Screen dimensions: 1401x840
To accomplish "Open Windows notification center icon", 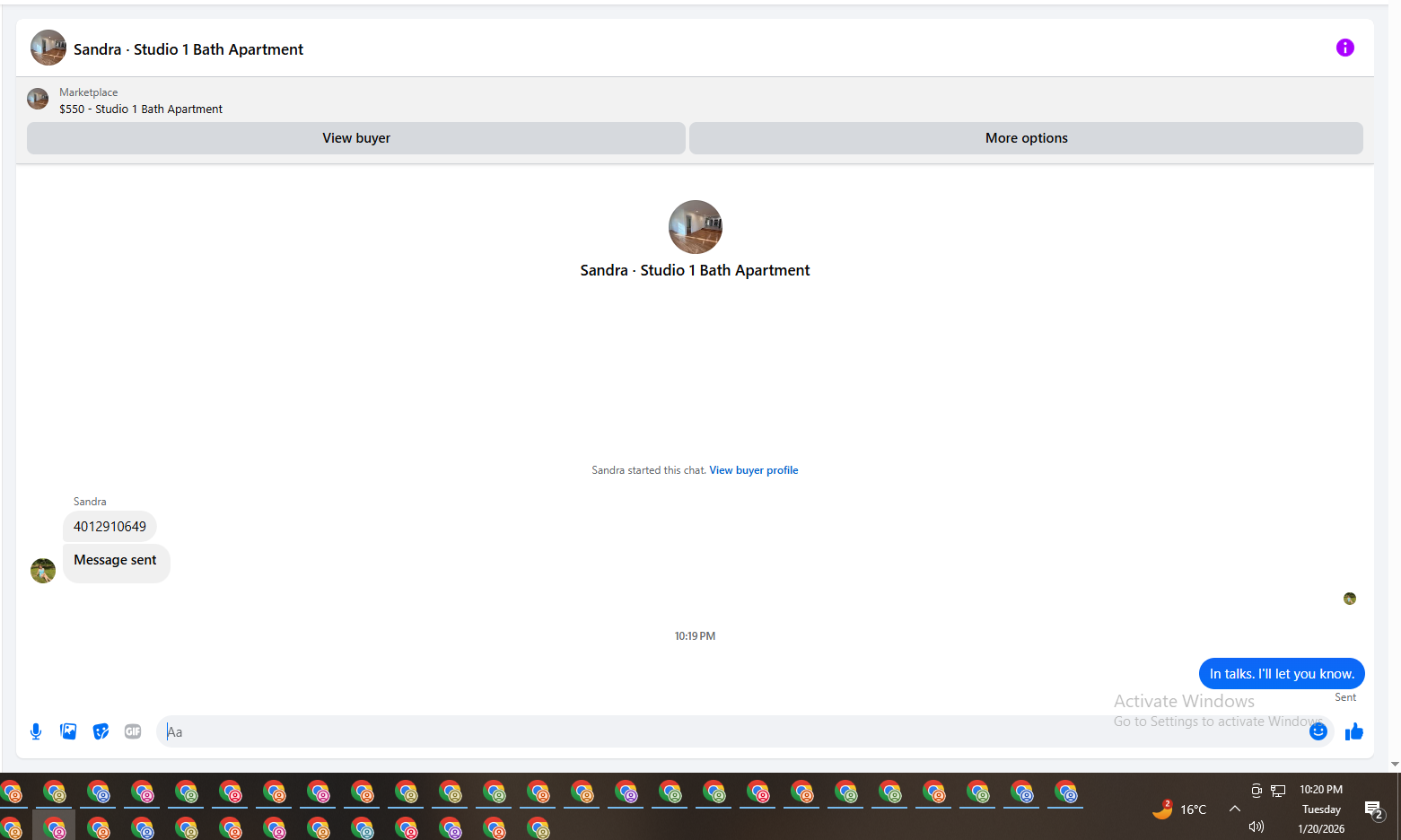I will point(1373,810).
